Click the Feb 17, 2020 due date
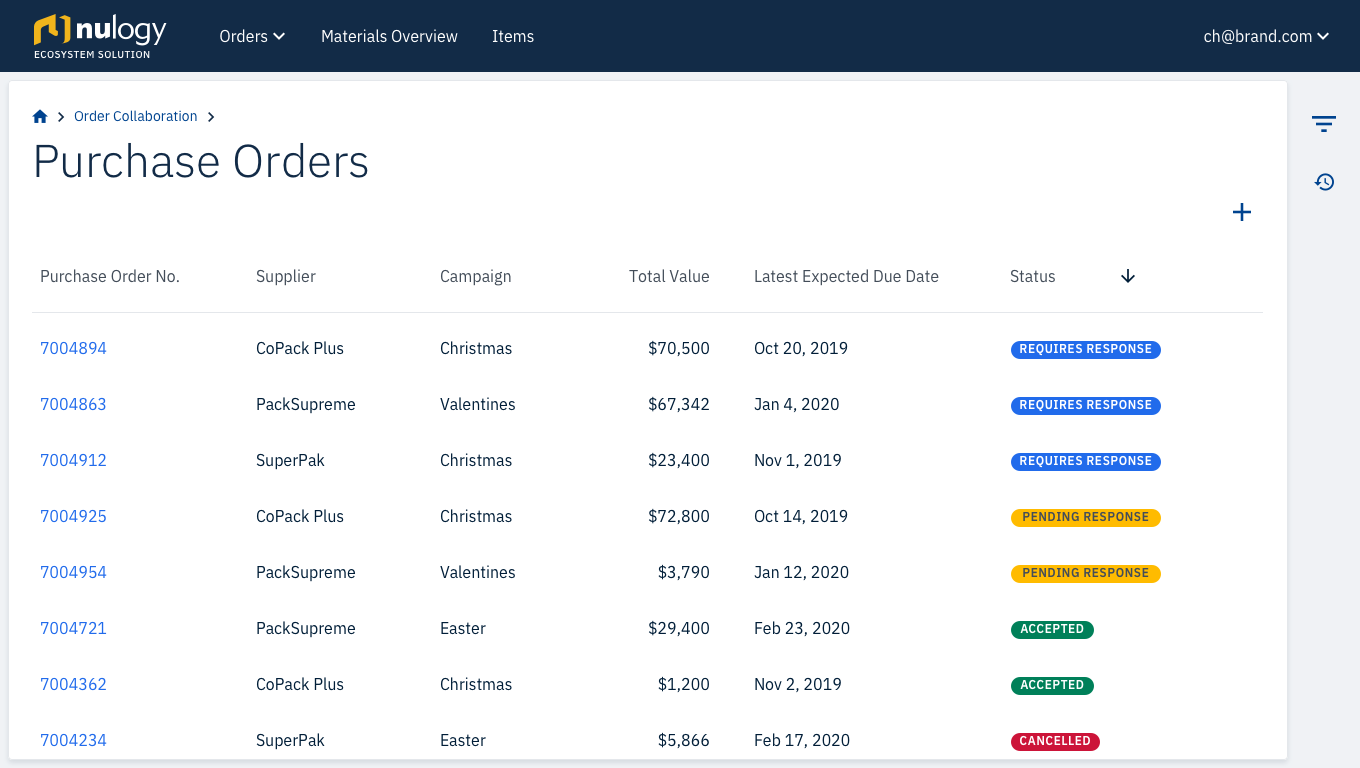Image resolution: width=1360 pixels, height=768 pixels. pos(802,740)
